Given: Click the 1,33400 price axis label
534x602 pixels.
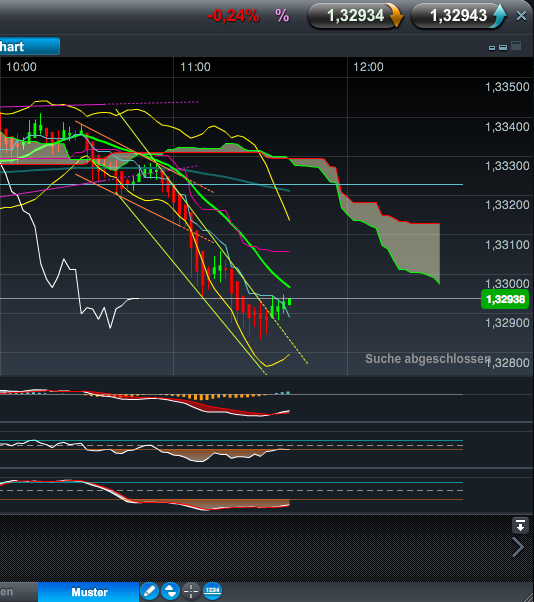Looking at the screenshot, I should click(x=507, y=127).
